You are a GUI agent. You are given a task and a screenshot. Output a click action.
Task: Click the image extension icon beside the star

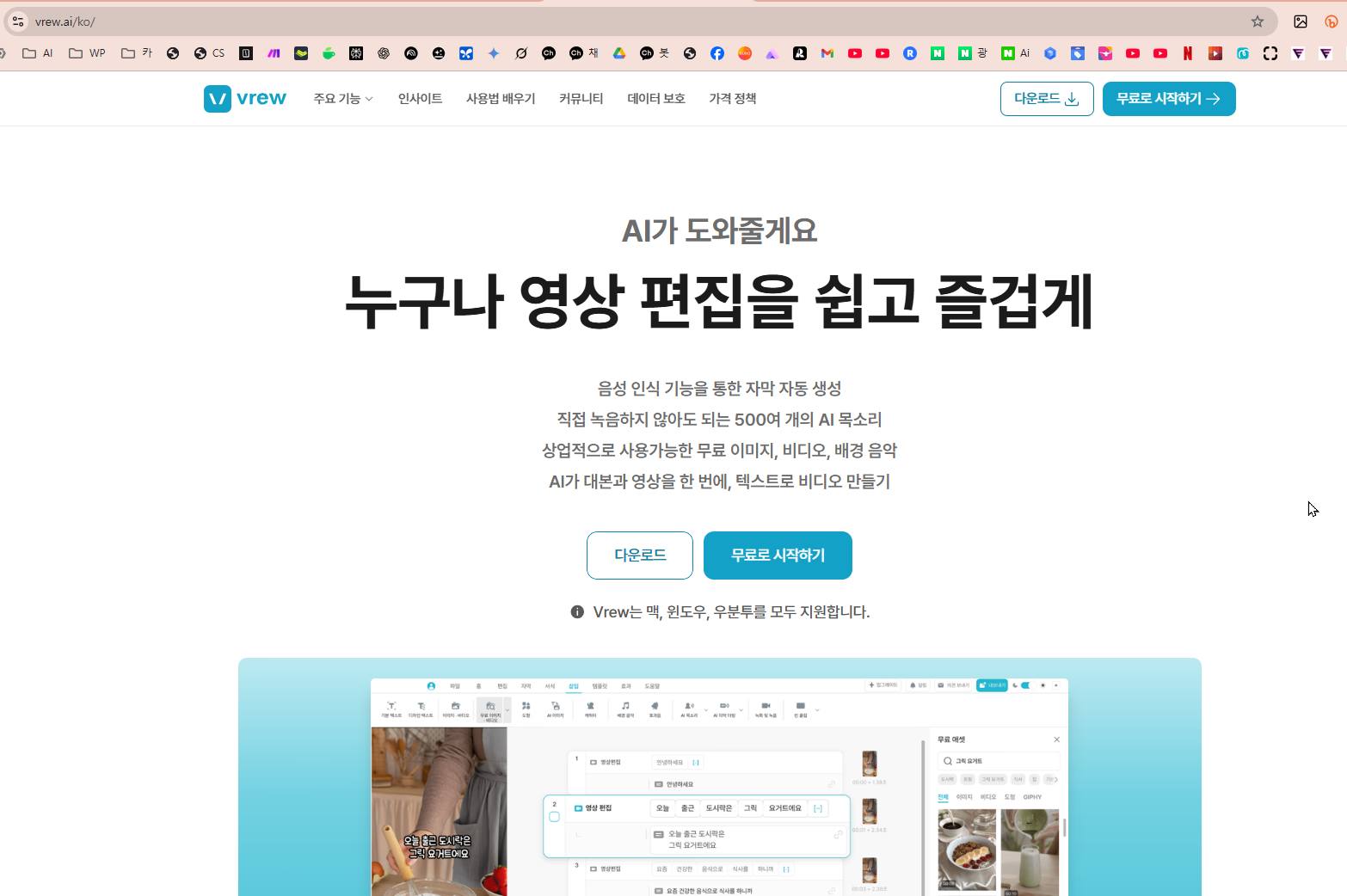[1301, 21]
